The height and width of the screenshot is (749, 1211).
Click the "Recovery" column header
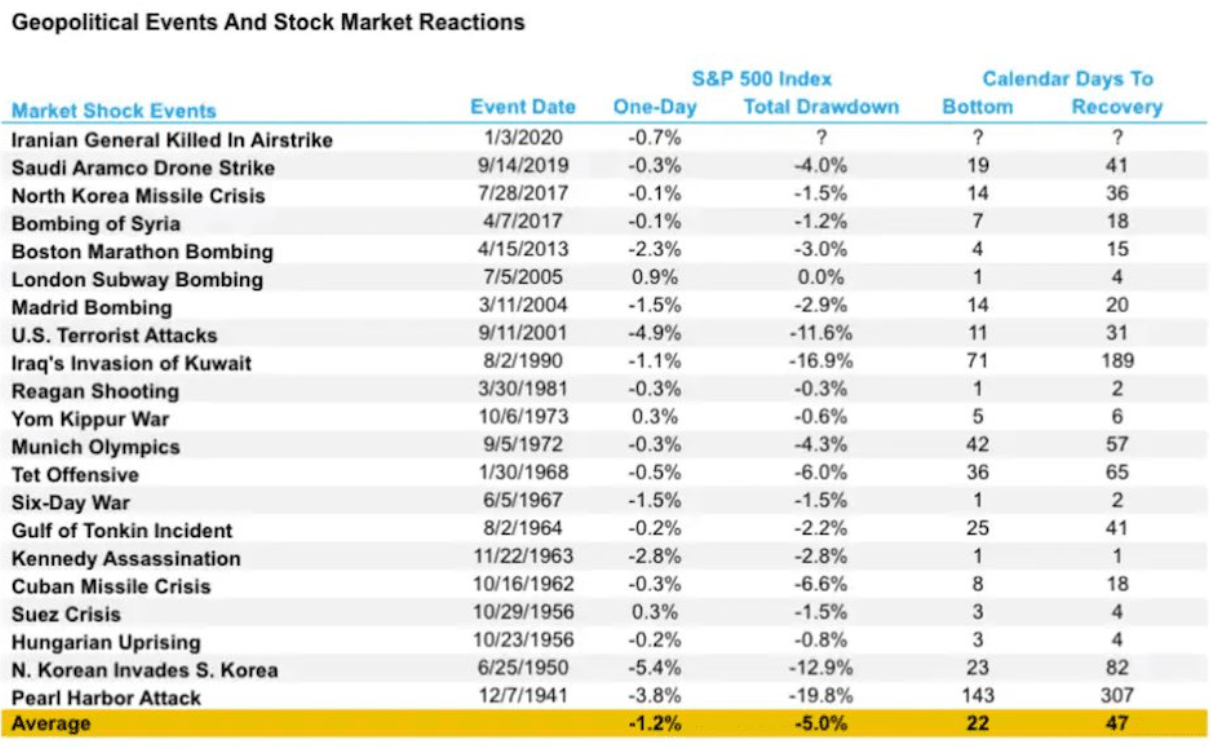click(1117, 107)
